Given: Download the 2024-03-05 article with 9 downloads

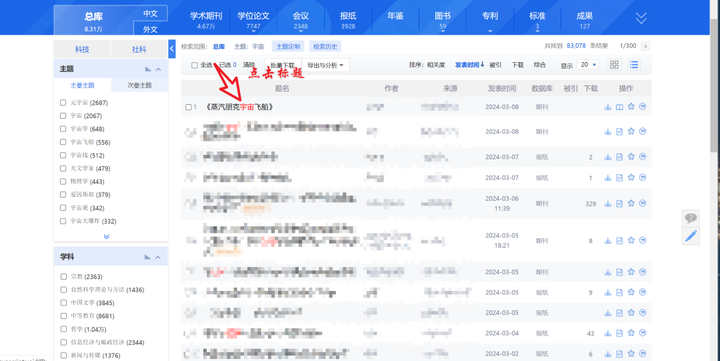Looking at the screenshot, I should click(608, 293).
